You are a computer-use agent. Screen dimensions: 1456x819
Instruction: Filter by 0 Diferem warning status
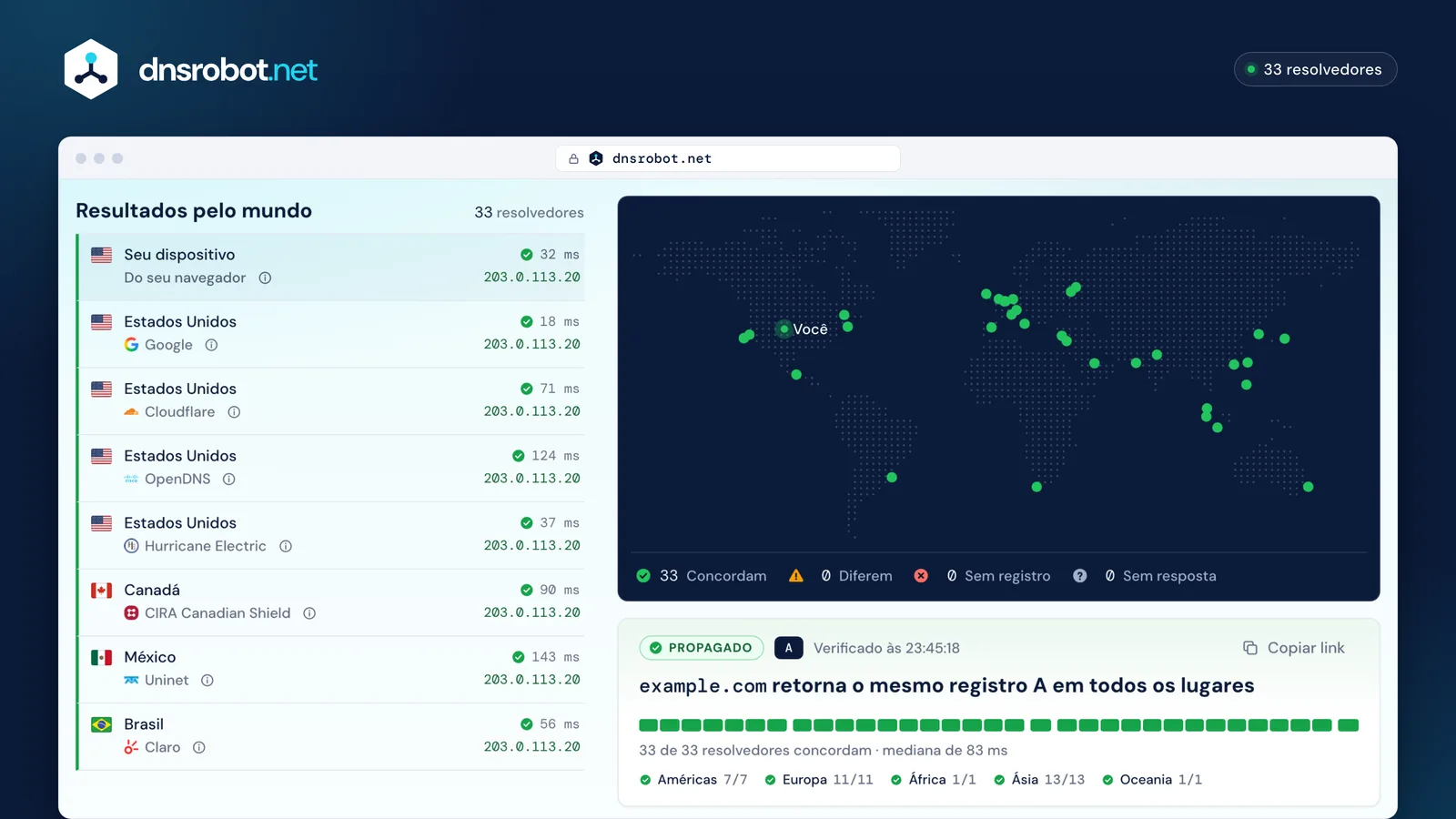840,576
